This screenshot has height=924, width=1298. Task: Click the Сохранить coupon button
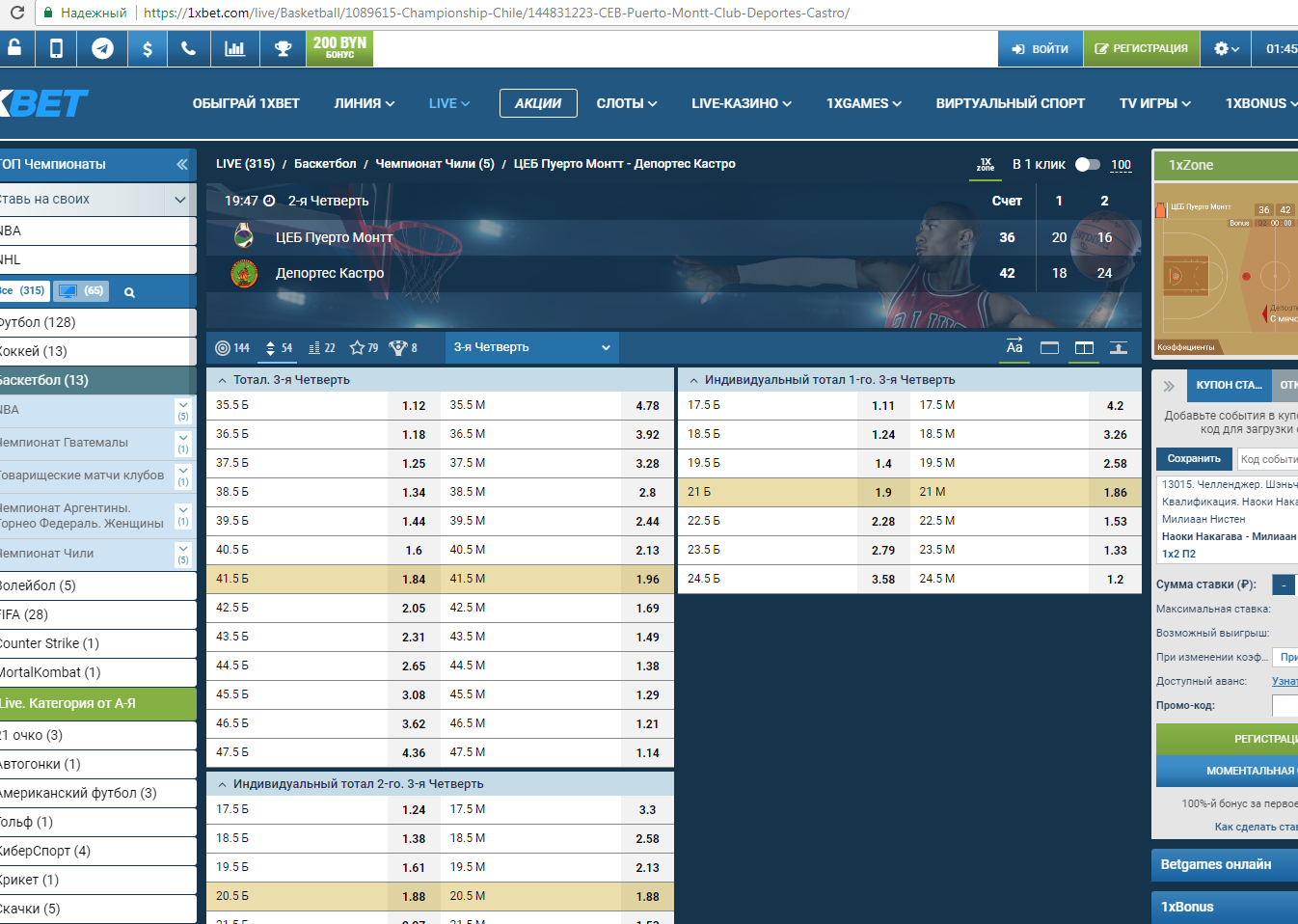click(x=1194, y=459)
